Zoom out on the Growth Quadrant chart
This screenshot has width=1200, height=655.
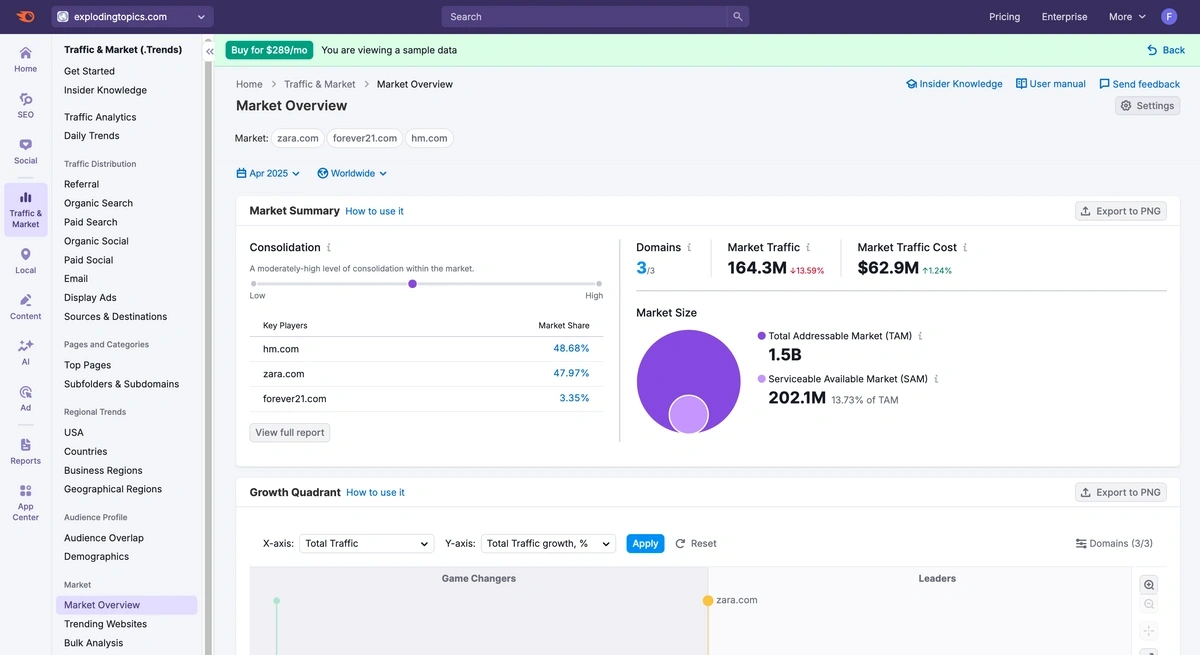click(1149, 604)
